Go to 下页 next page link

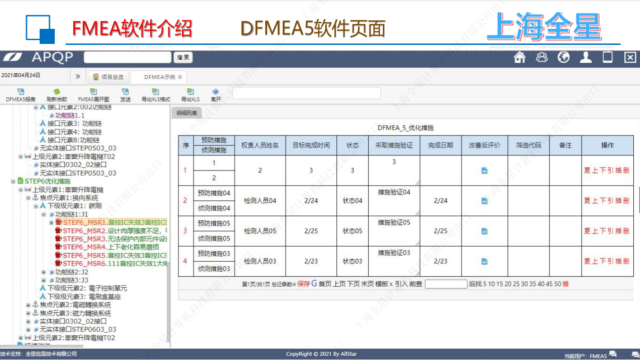pos(353,284)
